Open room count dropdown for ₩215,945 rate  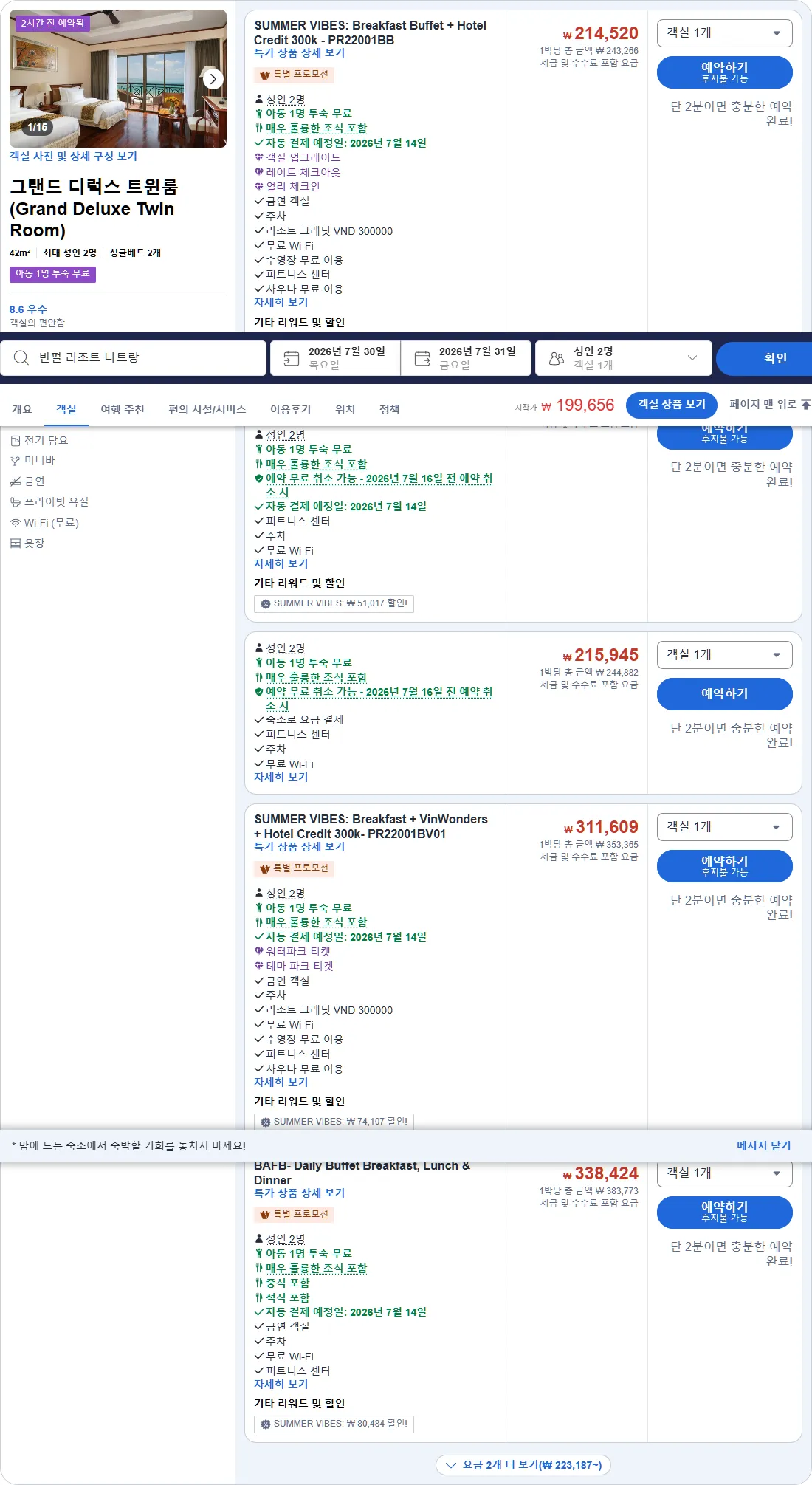point(724,655)
